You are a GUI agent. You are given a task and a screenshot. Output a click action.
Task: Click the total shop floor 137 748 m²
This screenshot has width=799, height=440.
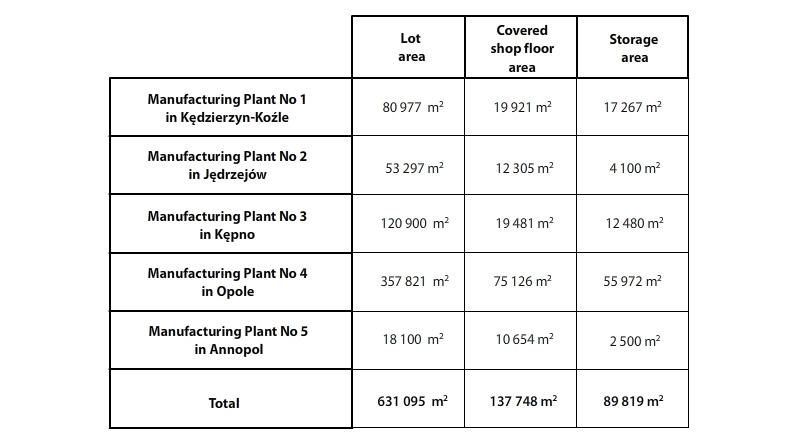(523, 401)
